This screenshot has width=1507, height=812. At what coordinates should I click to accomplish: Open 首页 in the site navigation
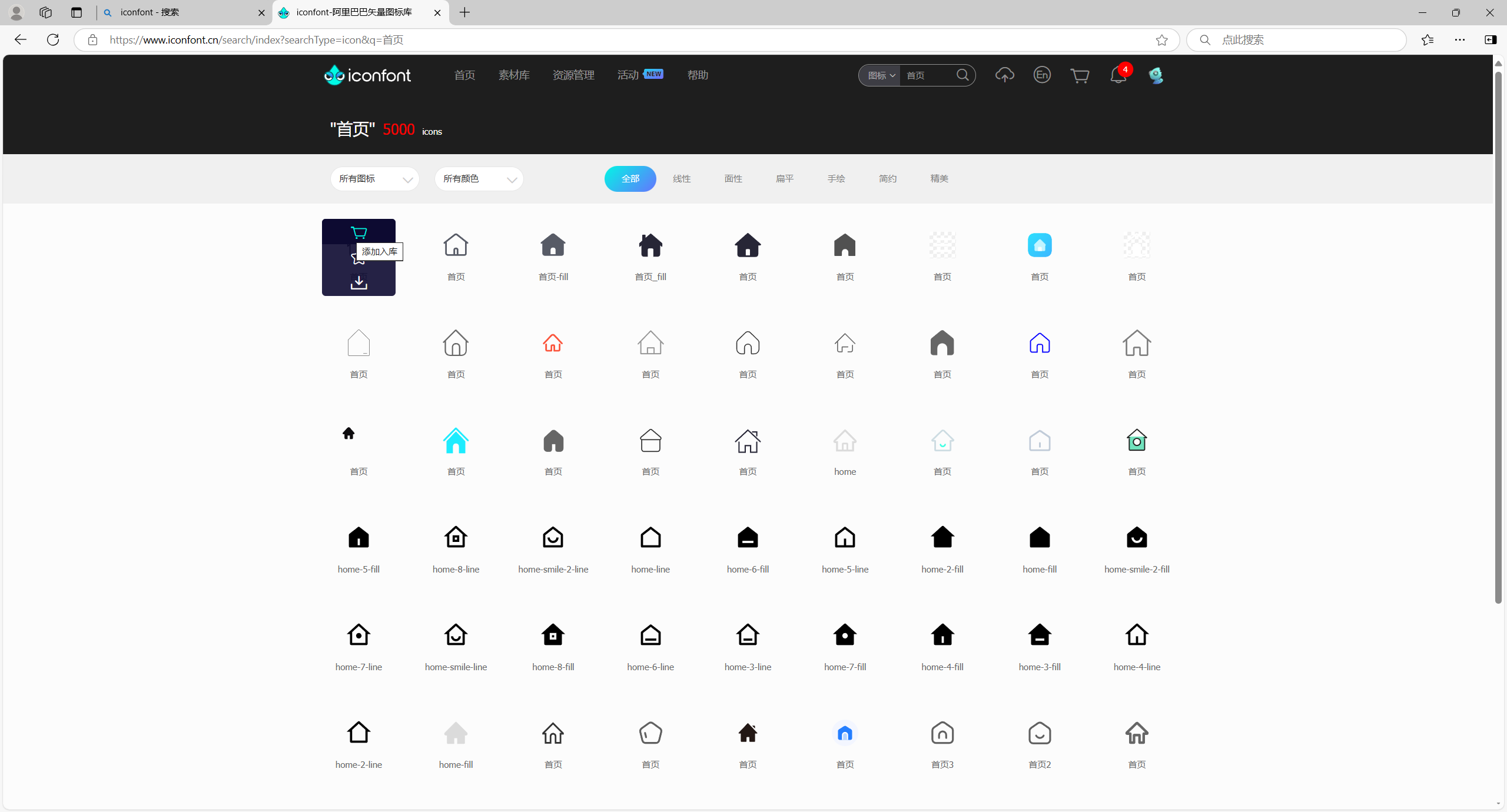click(464, 75)
